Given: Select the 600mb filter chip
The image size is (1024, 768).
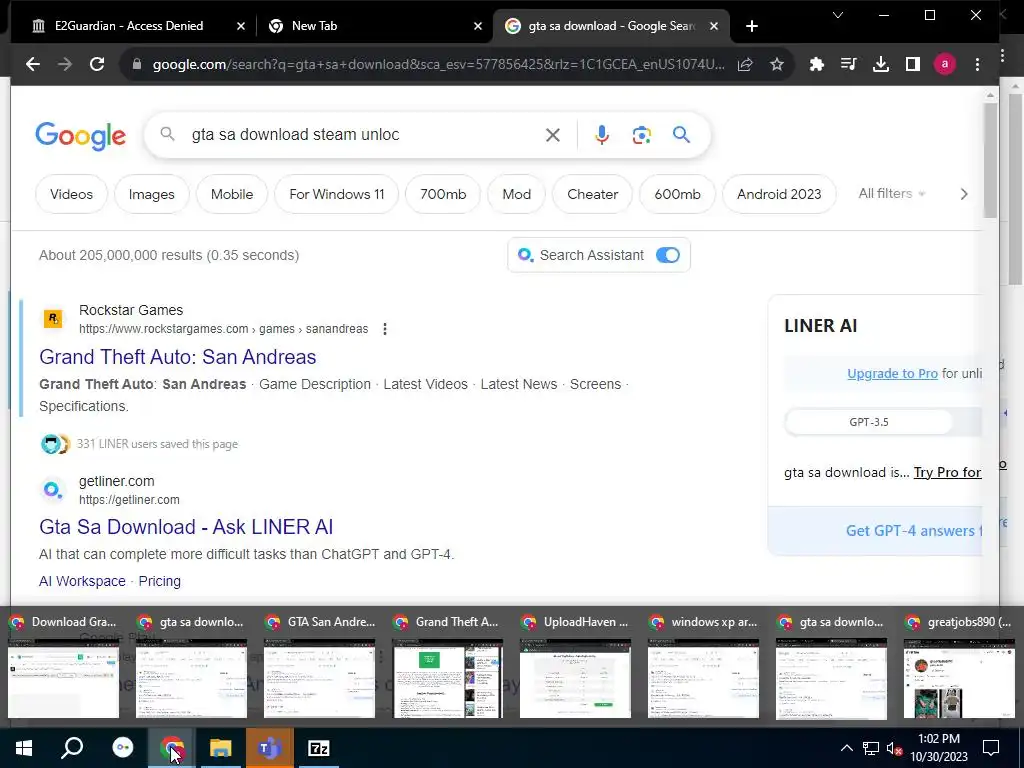Looking at the screenshot, I should click(x=677, y=194).
